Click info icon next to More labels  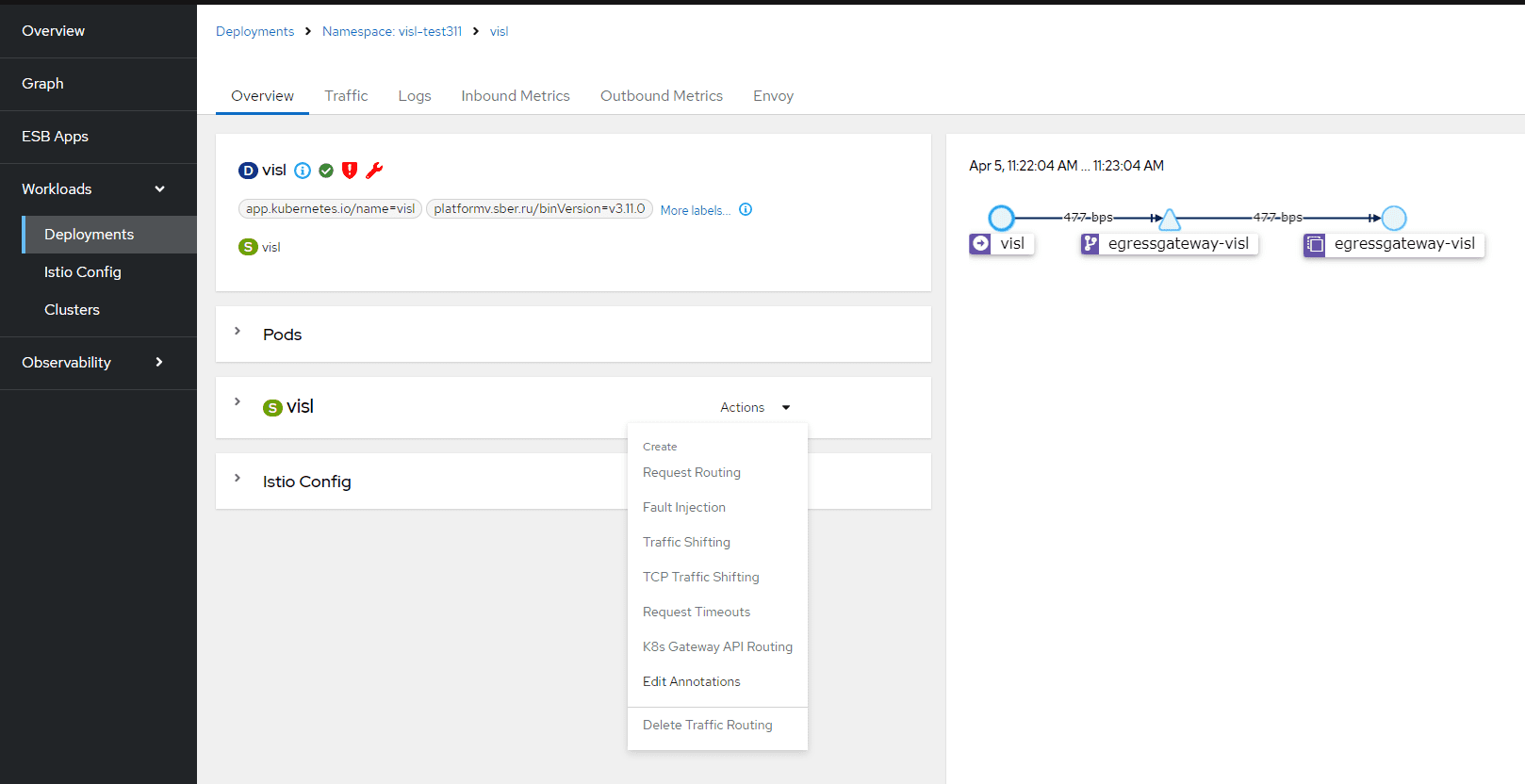(746, 209)
